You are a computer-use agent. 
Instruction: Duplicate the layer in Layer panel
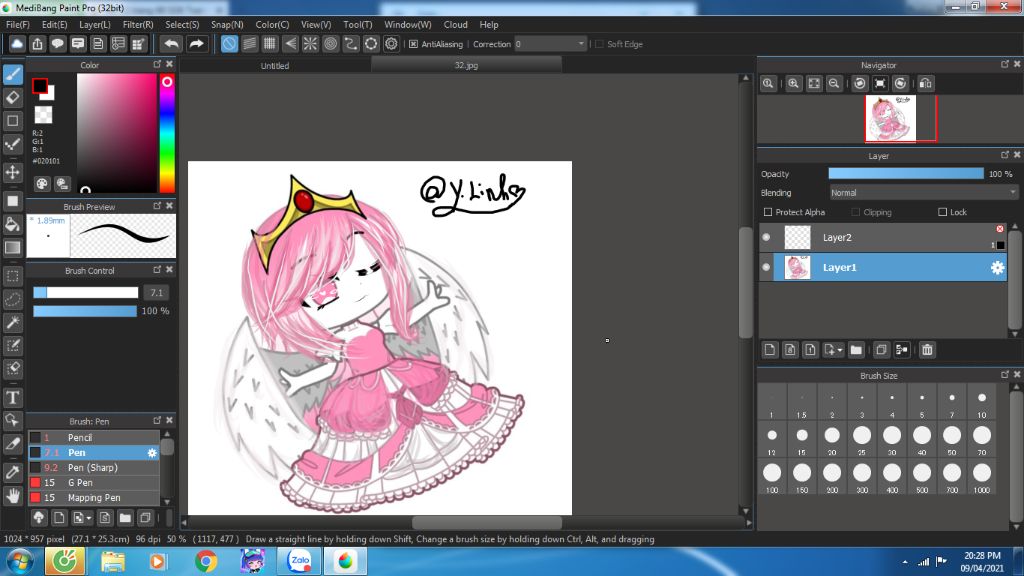881,350
